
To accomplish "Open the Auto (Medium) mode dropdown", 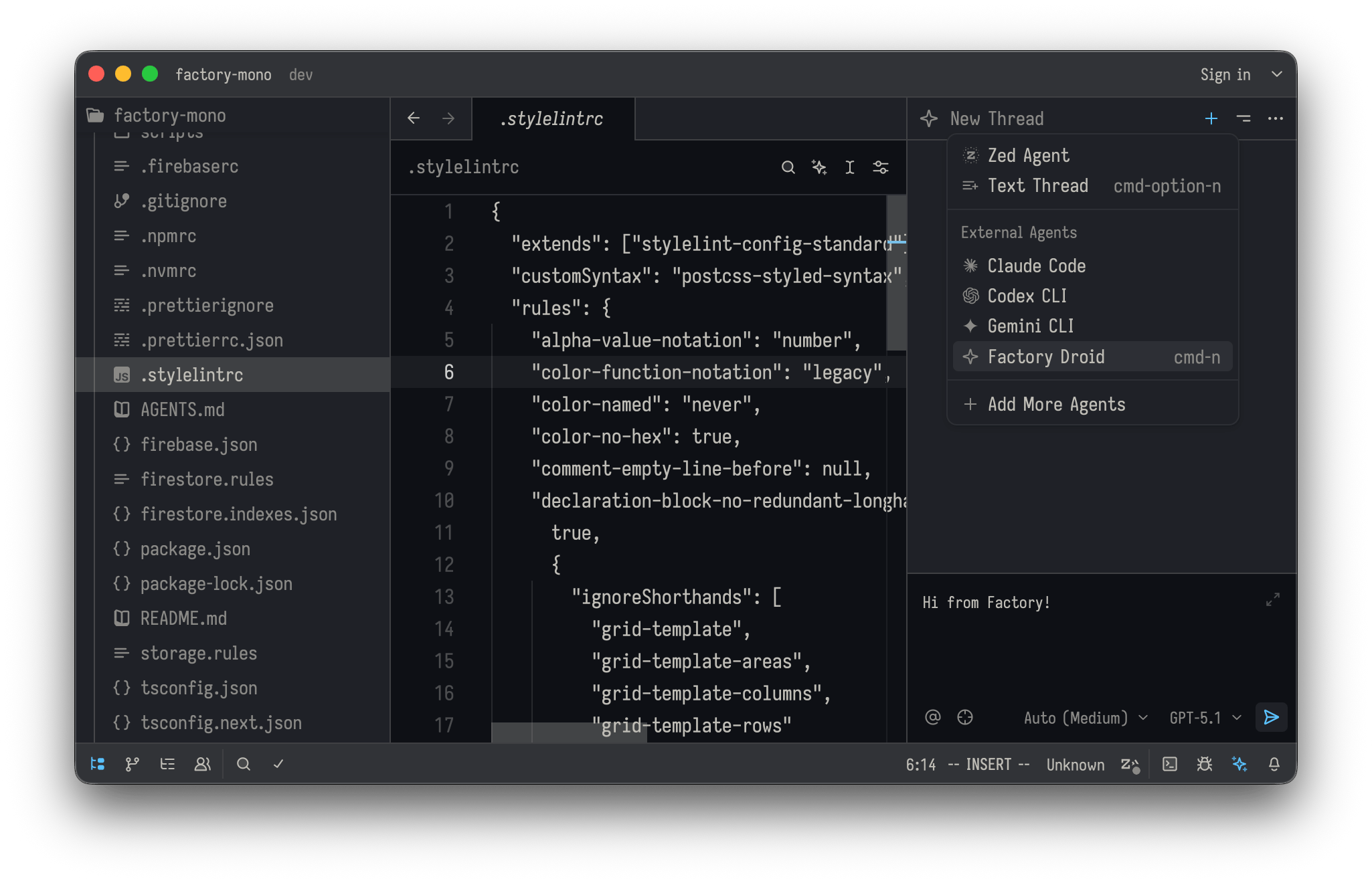I will tap(1086, 718).
